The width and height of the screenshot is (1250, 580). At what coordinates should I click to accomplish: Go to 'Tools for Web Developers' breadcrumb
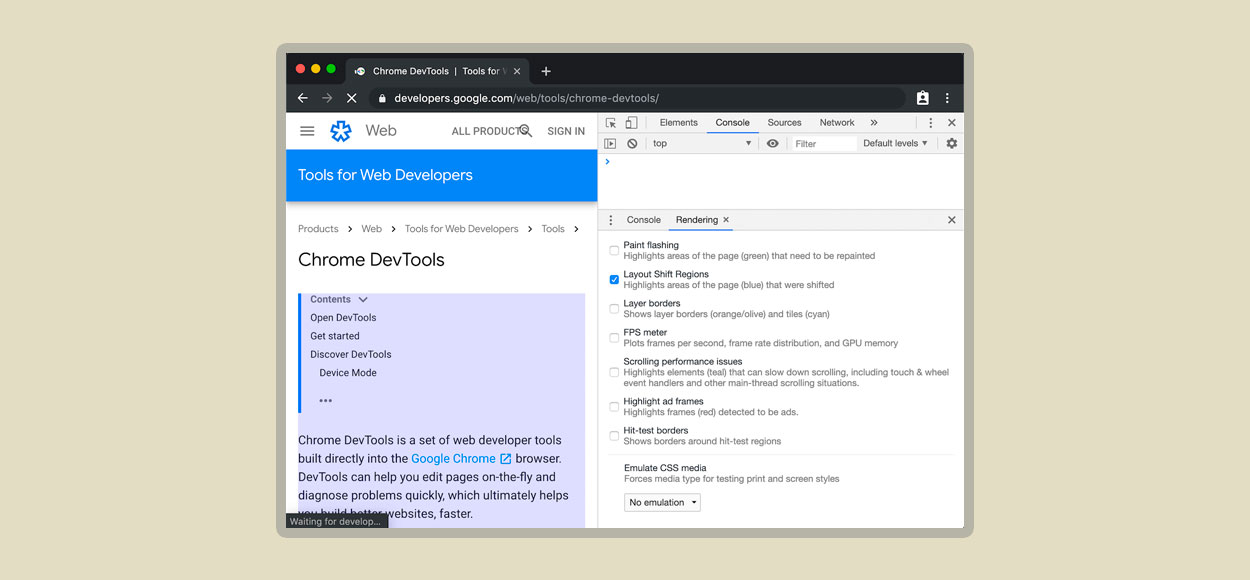point(461,229)
